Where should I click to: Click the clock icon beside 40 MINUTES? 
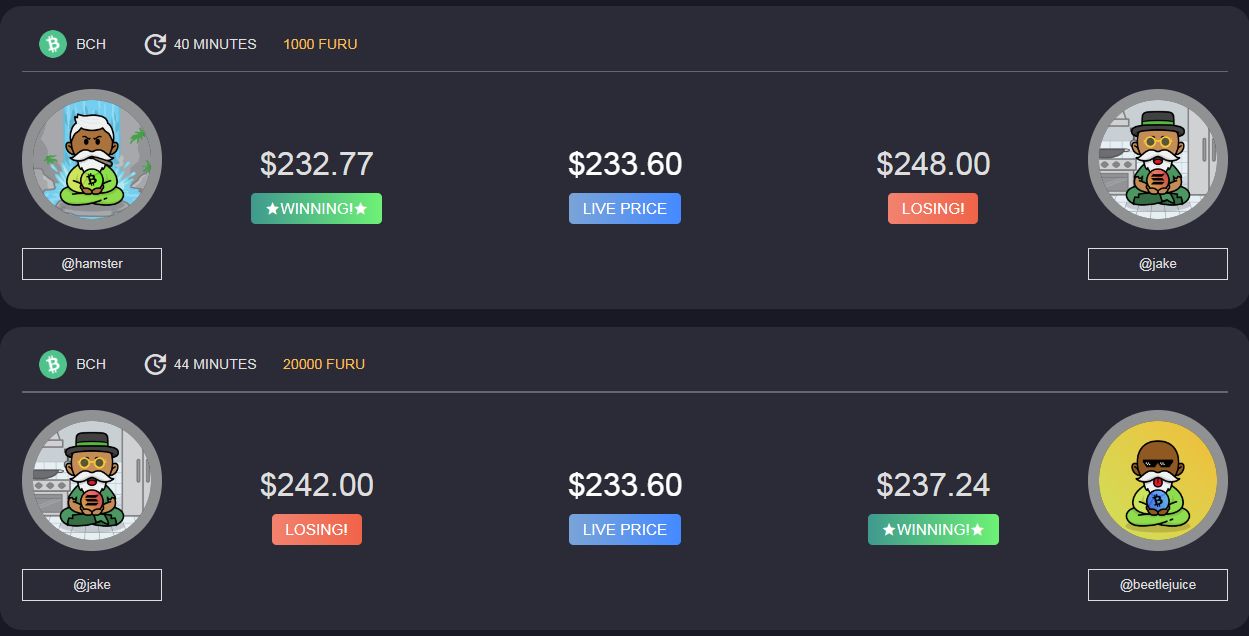pos(155,44)
